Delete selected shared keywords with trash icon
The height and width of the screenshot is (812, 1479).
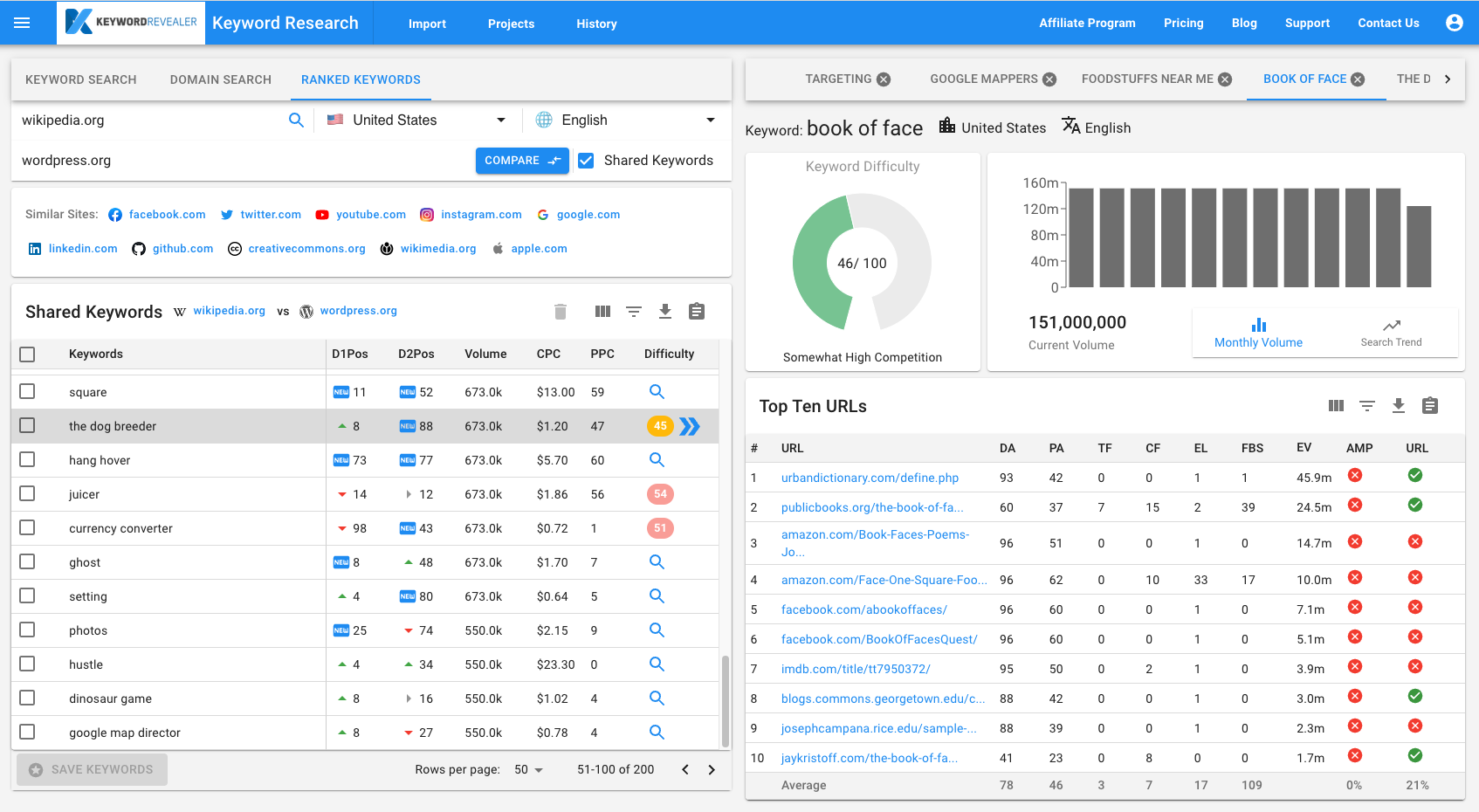coord(561,312)
